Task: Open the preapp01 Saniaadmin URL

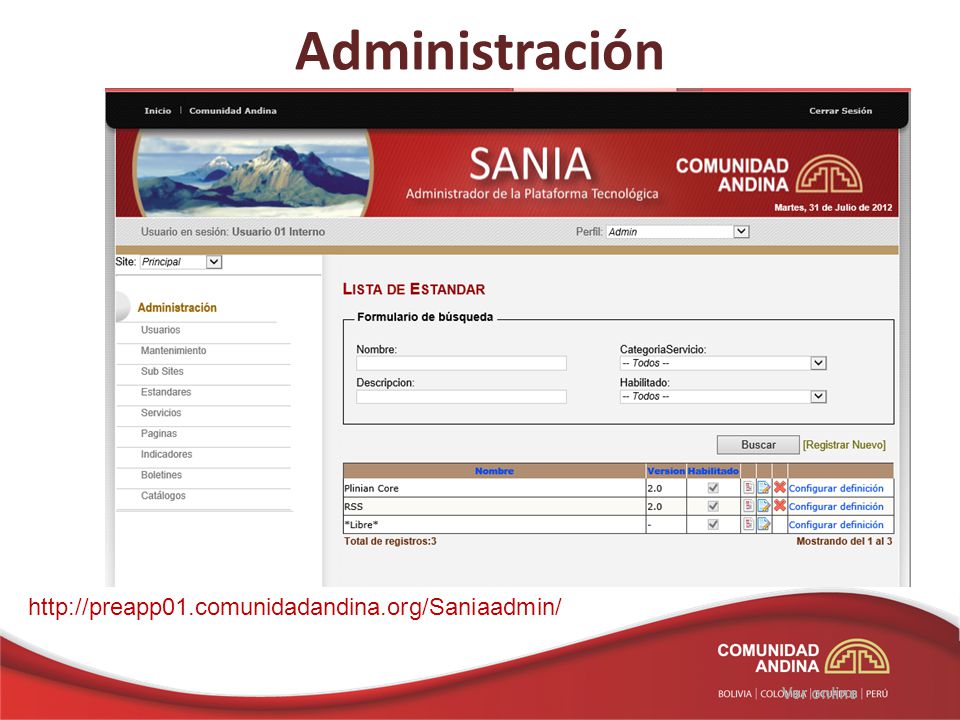Action: [x=295, y=607]
